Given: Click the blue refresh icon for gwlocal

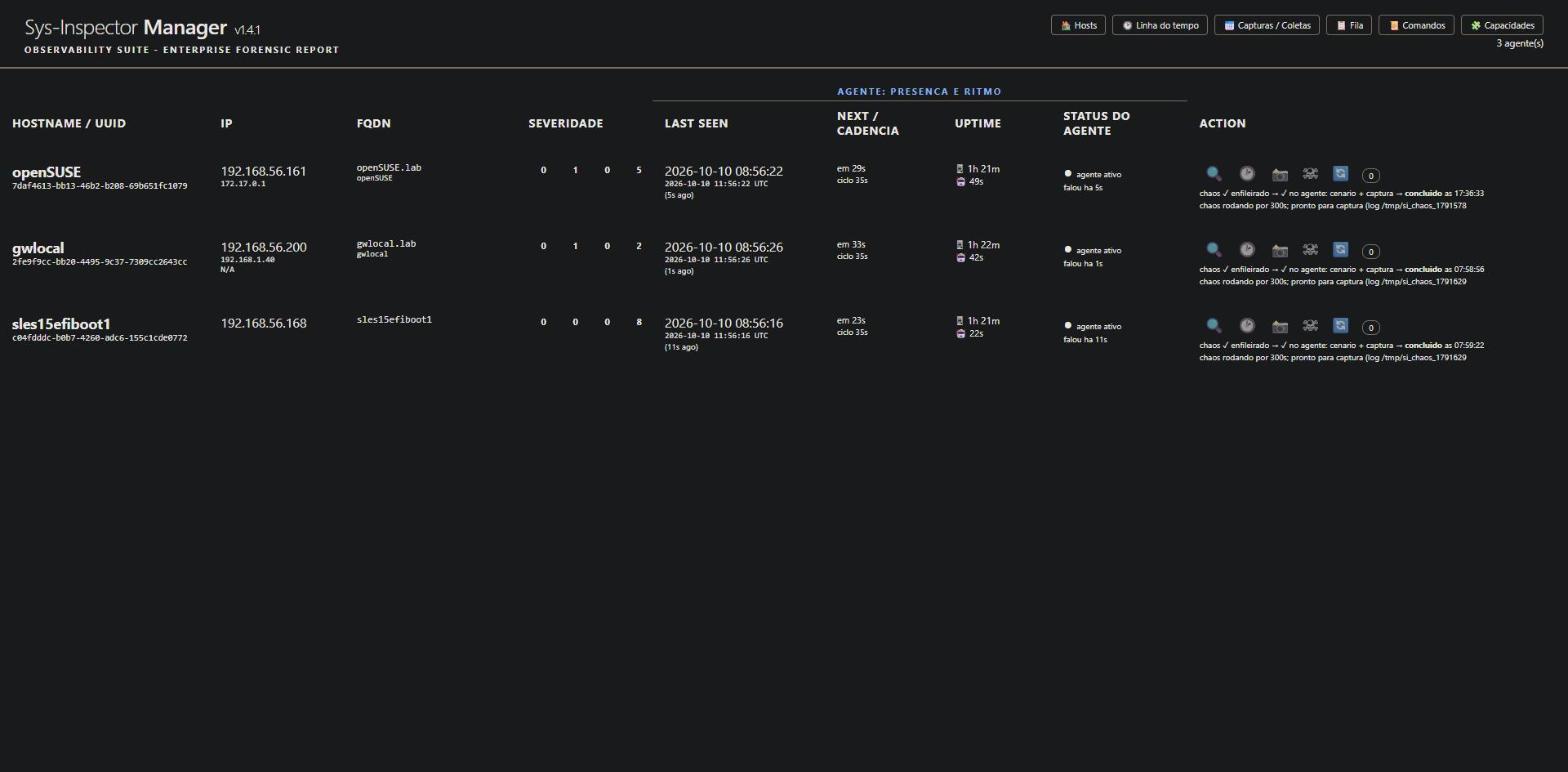Looking at the screenshot, I should pos(1341,250).
